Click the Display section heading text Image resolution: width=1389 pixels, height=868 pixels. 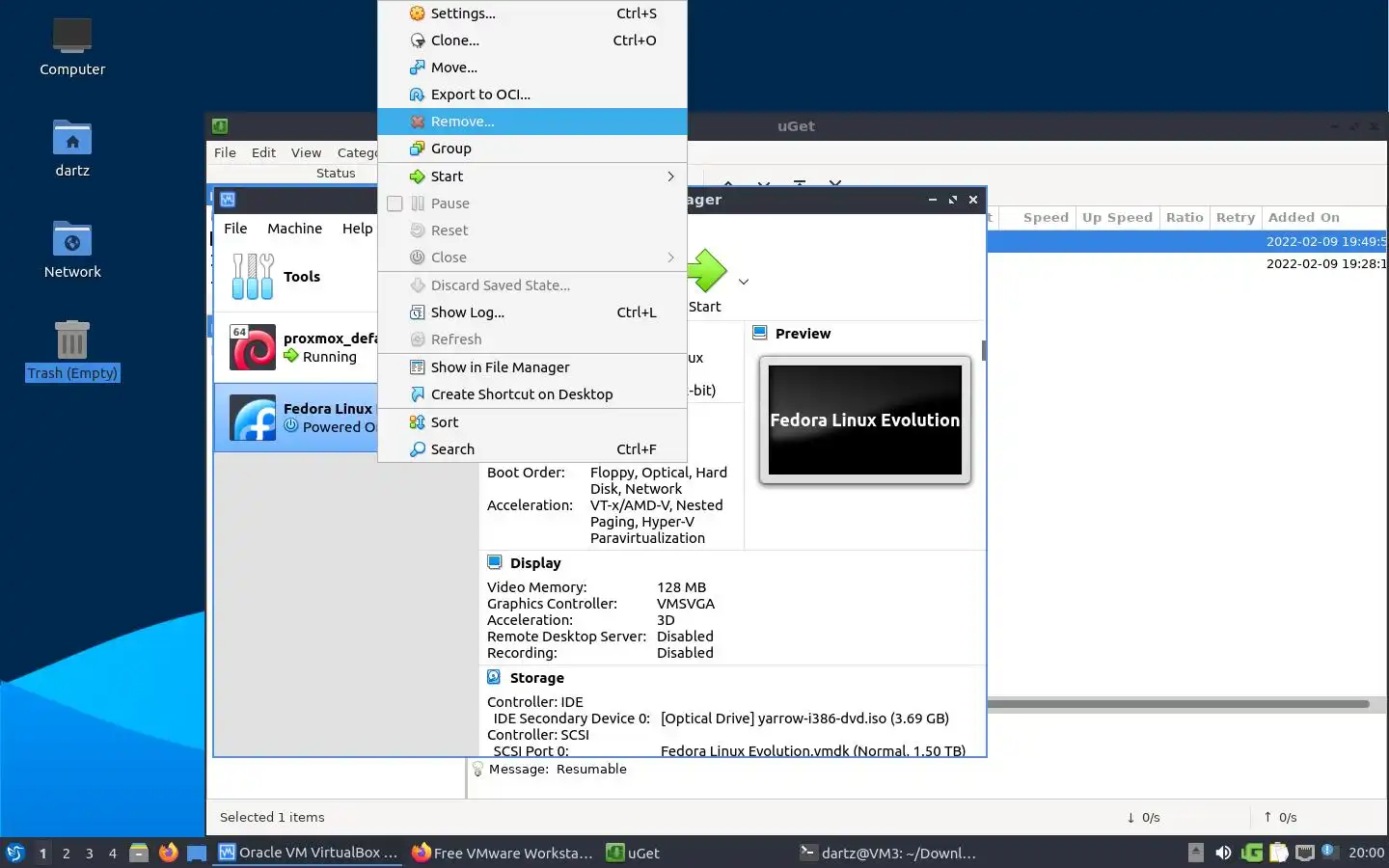[535, 563]
